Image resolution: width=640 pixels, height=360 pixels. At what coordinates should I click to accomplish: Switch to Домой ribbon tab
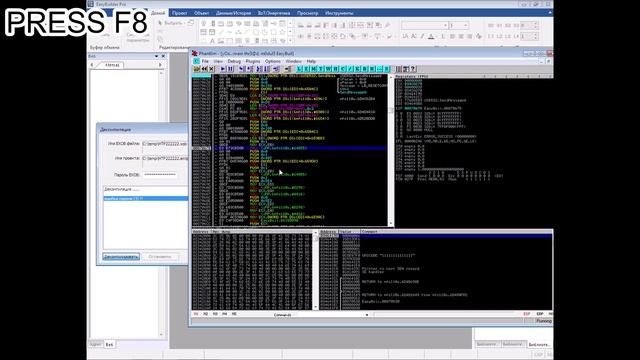coord(158,13)
